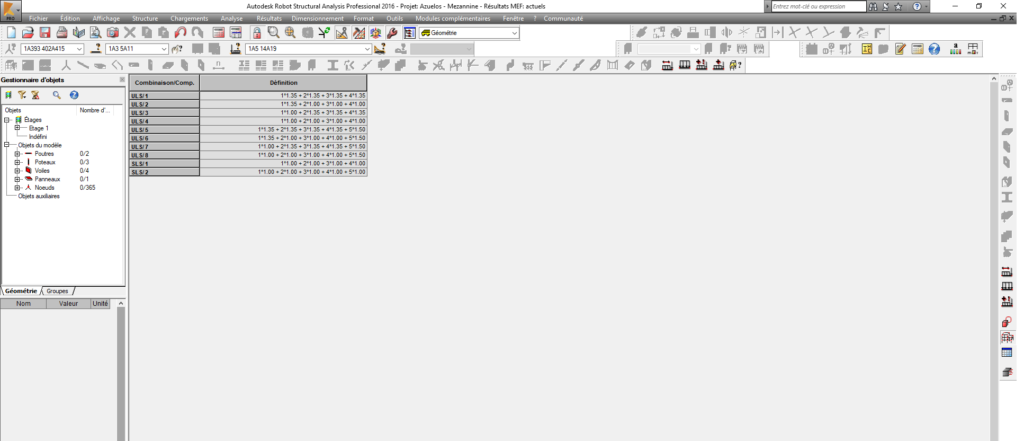Click the Définition column header
Screen dimensions: 1024x441
point(283,83)
